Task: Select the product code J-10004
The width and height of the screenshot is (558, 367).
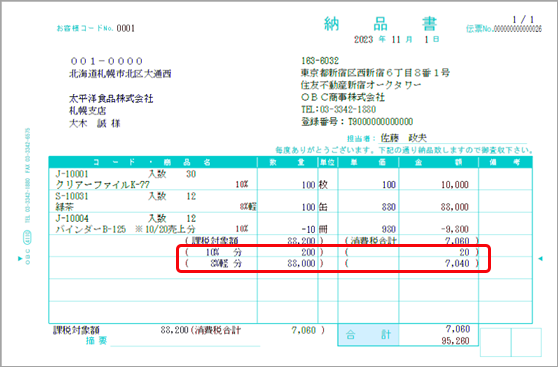Action: point(72,218)
